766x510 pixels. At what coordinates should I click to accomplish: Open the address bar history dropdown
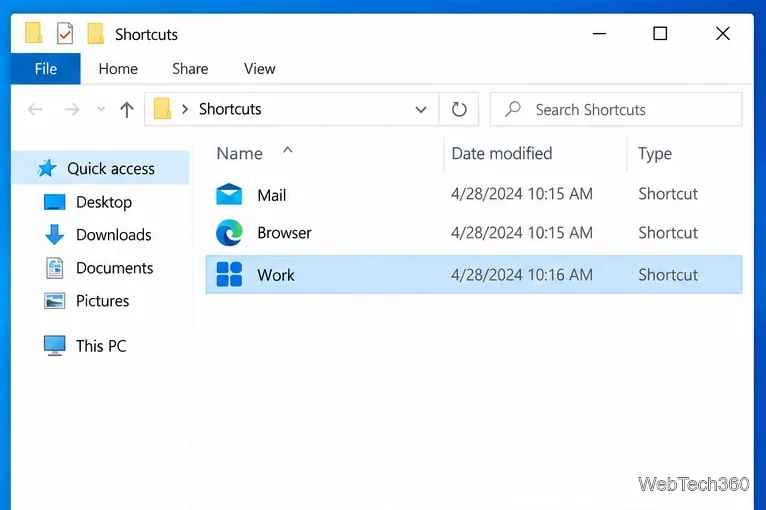(421, 109)
